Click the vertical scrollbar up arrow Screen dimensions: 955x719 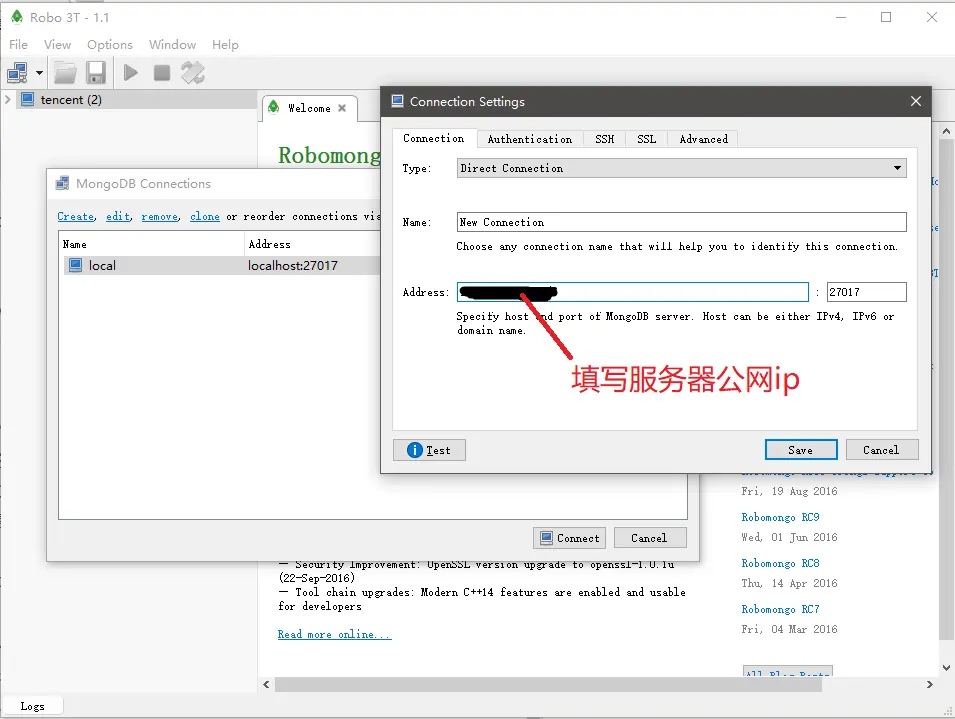[x=946, y=131]
